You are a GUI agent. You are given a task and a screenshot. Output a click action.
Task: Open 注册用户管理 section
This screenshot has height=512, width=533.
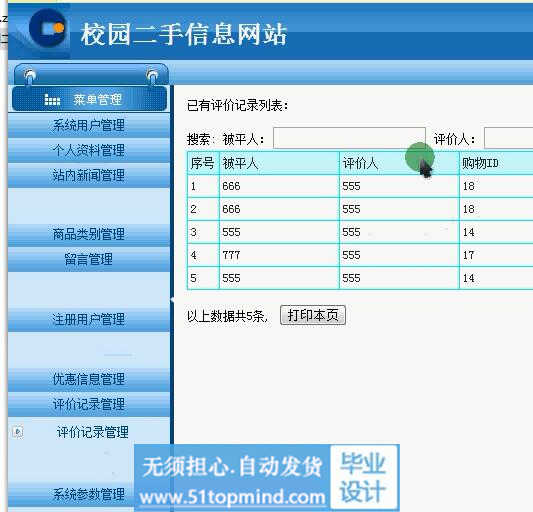tap(89, 320)
